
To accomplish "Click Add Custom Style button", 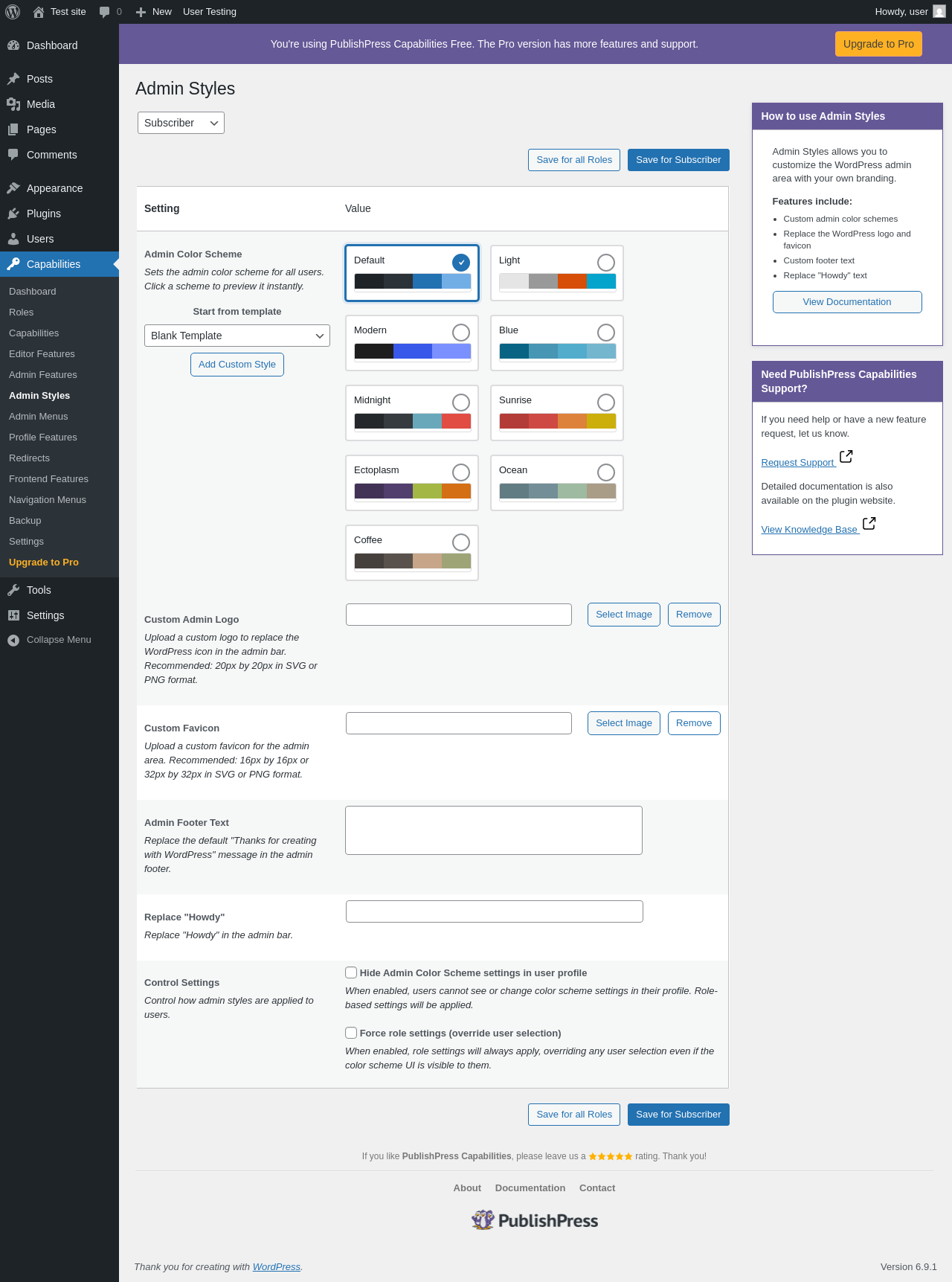I will point(237,365).
